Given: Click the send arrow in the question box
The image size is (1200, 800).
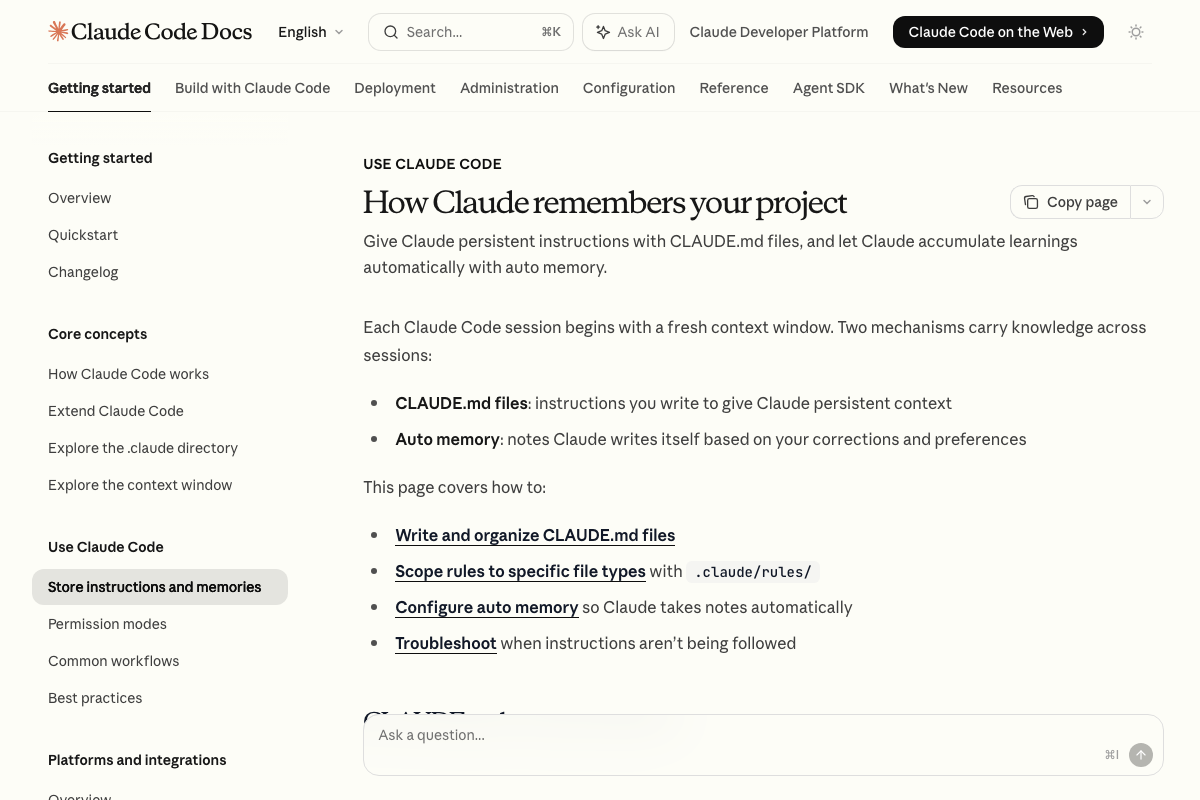Looking at the screenshot, I should [1141, 755].
